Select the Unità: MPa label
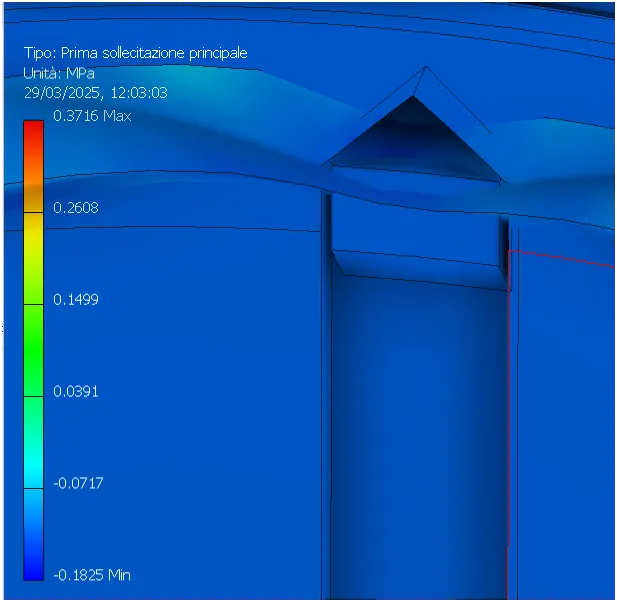617x602 pixels. [59, 73]
